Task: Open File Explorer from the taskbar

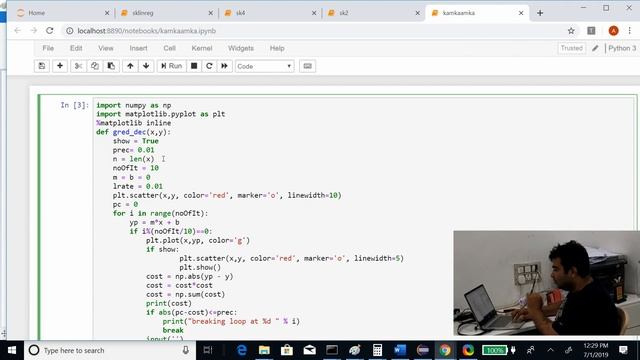Action: (x=264, y=350)
